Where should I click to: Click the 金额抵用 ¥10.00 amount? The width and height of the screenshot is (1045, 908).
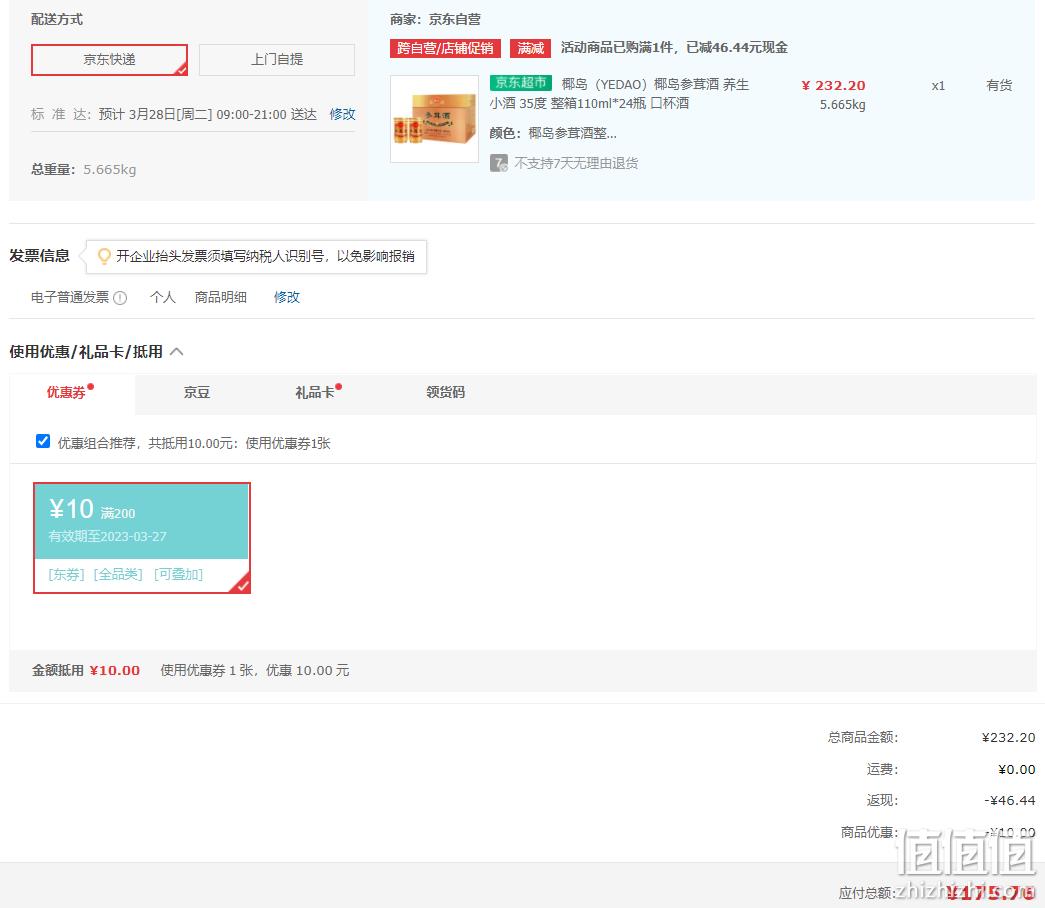pyautogui.click(x=115, y=671)
